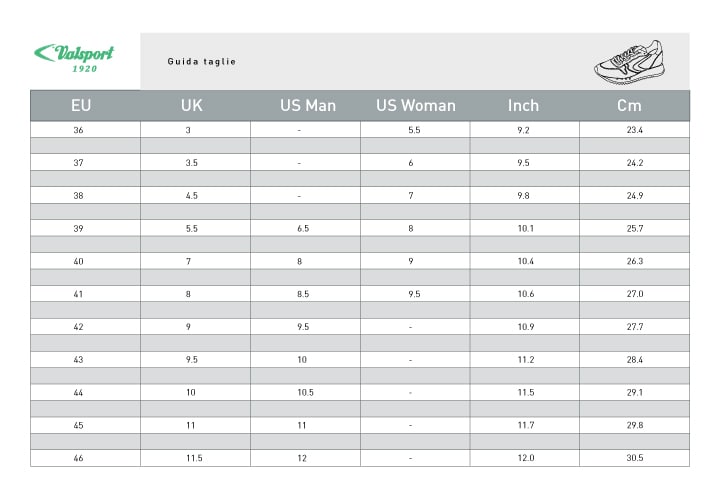Click the Guida taglie title text

[202, 62]
